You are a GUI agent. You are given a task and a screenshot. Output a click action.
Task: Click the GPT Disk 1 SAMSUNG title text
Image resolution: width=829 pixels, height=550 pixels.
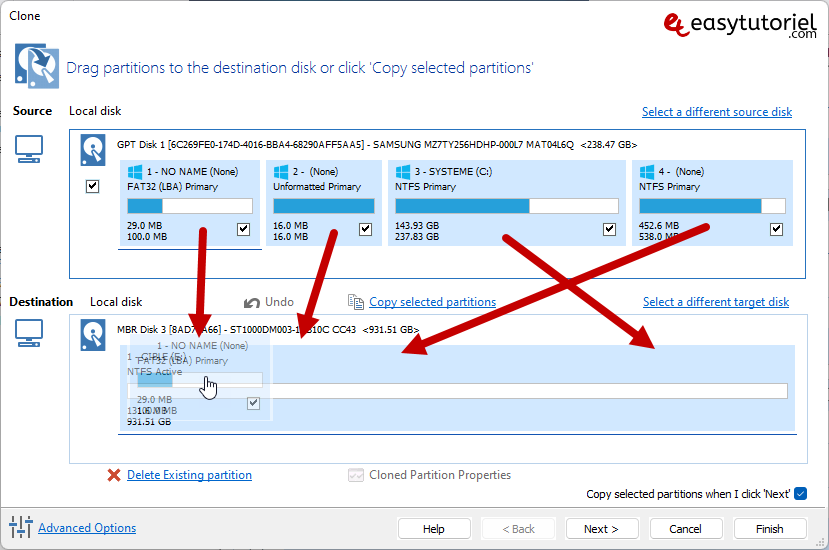click(x=377, y=144)
